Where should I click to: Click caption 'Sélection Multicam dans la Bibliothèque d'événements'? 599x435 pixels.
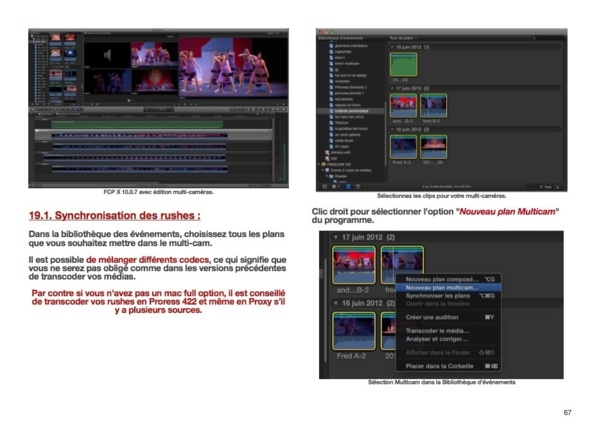[442, 382]
